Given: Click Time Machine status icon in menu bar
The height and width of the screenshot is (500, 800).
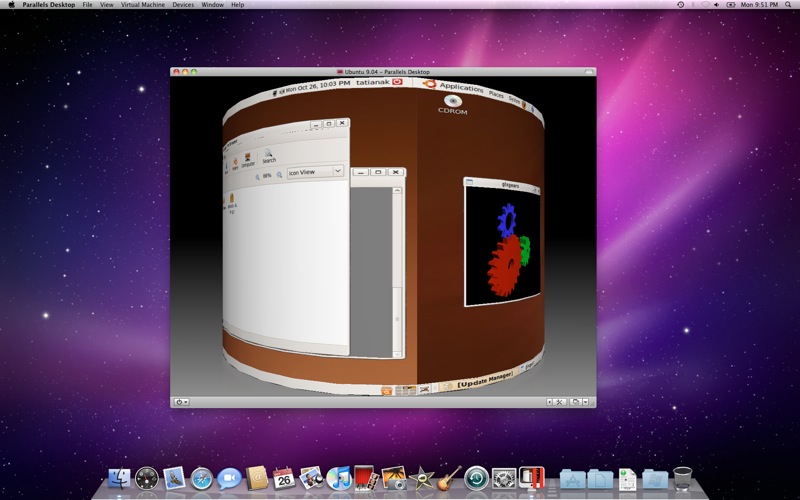Looking at the screenshot, I should click(x=681, y=5).
